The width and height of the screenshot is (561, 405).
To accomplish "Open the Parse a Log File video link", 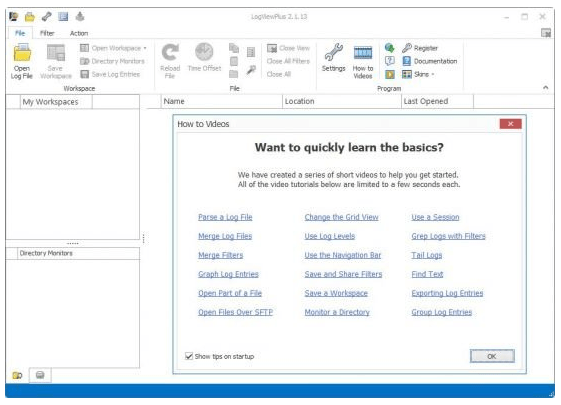I will click(x=225, y=217).
